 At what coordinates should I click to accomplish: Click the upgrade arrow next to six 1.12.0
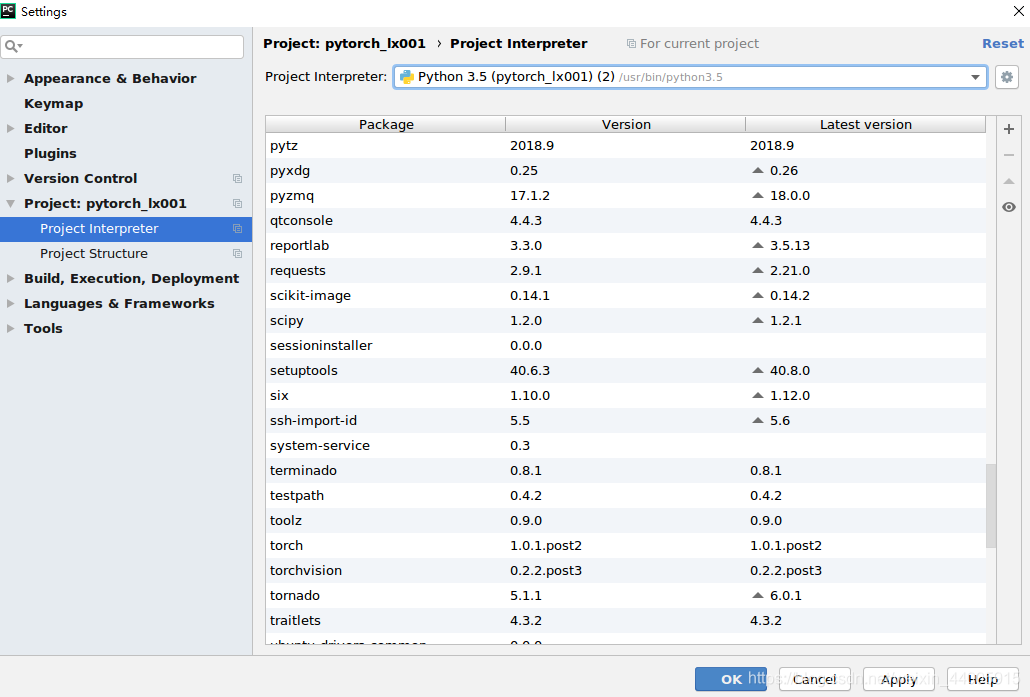coord(757,395)
